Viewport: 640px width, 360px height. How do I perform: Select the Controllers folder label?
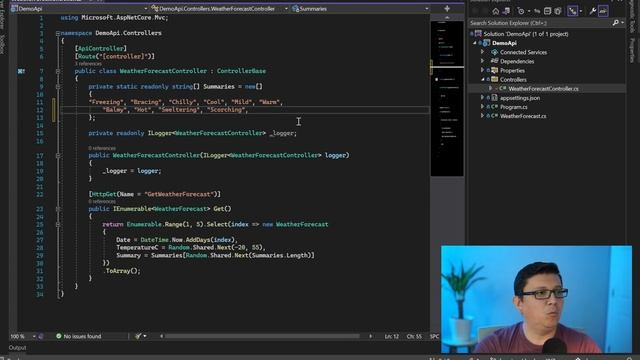(513, 80)
